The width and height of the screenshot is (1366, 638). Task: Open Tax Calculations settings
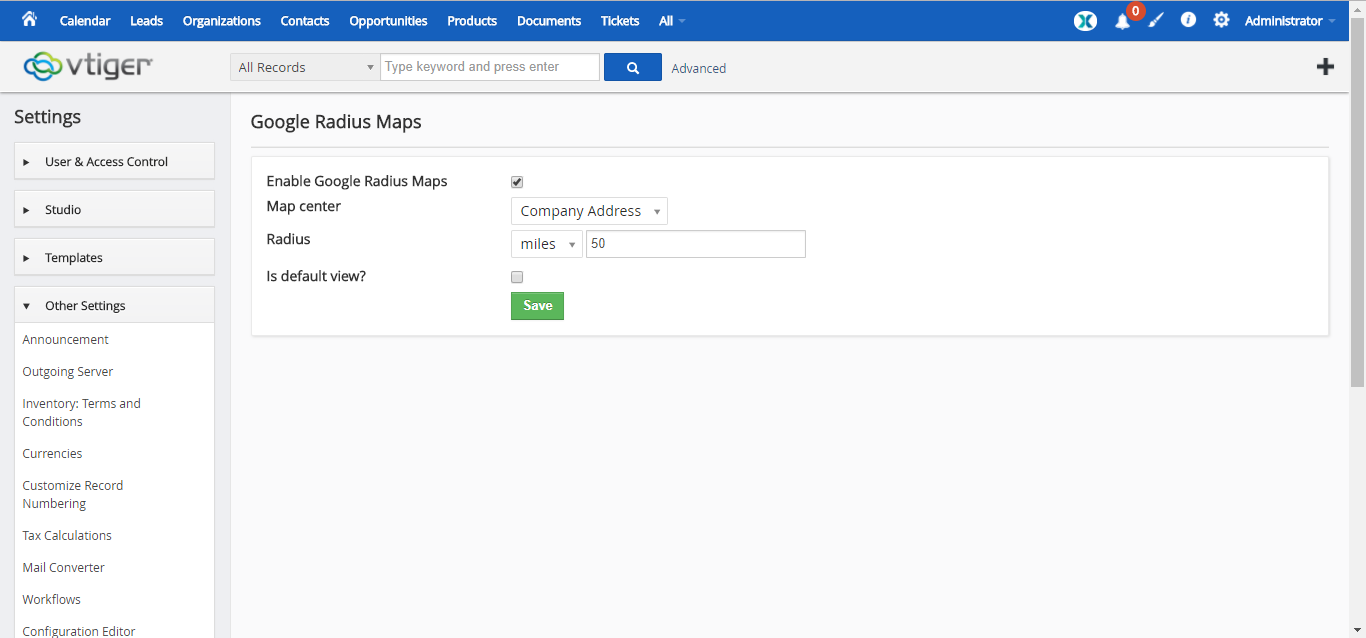coord(67,535)
